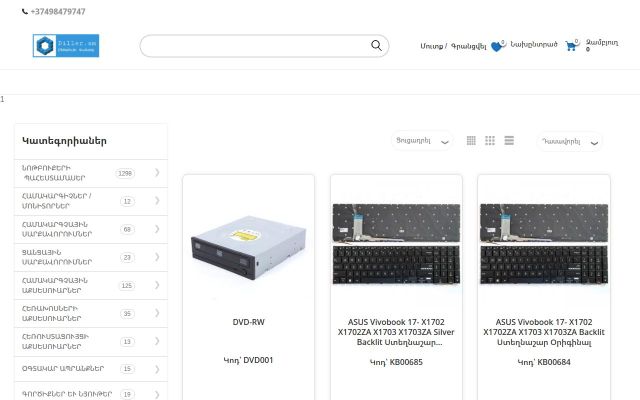Expand ՀԱՄԱԿԱՐԳԻՉՆԵՐ / ՄՈՆԻՏՈՐՆԵՐ category arrow
Screen dimensions: 640x400
tap(157, 200)
